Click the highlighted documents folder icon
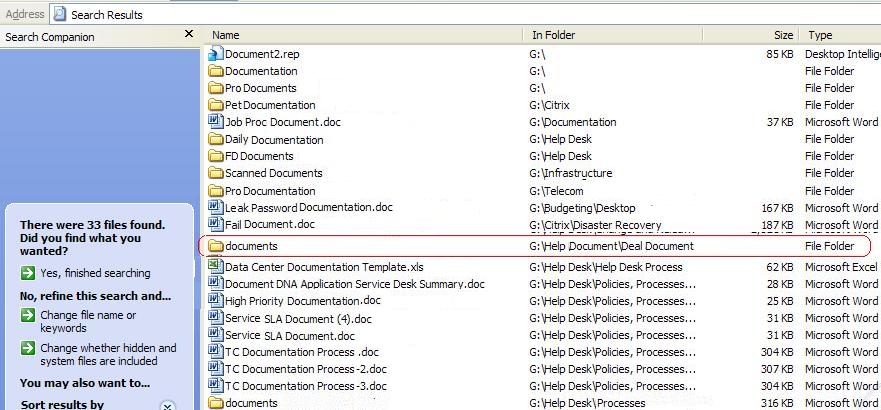This screenshot has width=881, height=410. pos(215,246)
